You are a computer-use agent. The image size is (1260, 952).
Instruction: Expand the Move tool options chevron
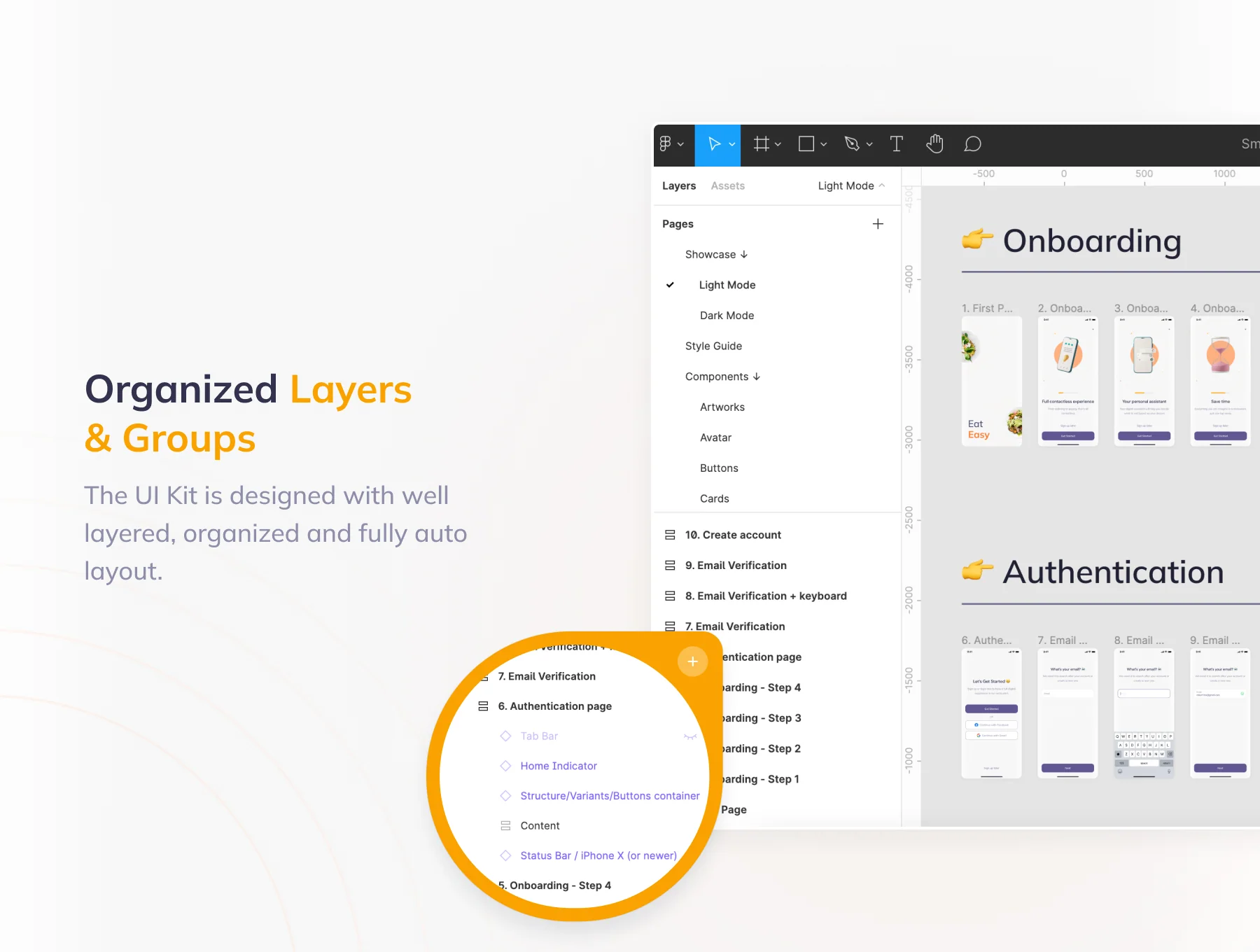[732, 144]
